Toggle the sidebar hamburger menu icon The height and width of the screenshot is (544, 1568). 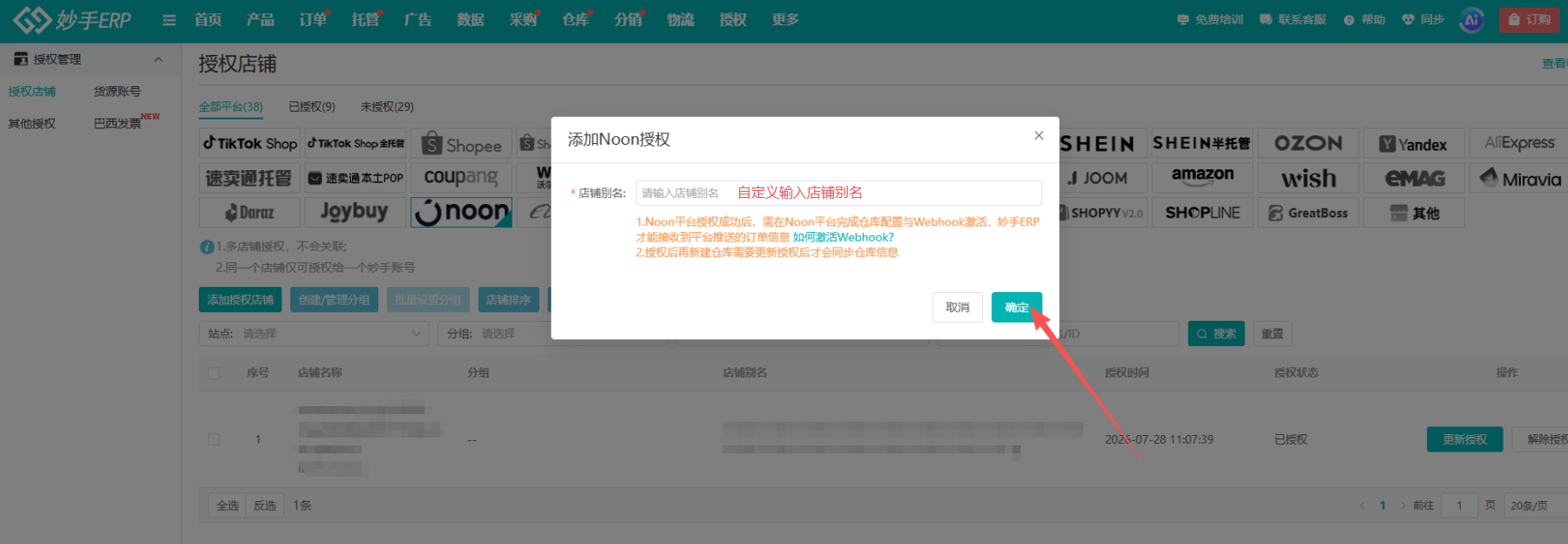(169, 20)
